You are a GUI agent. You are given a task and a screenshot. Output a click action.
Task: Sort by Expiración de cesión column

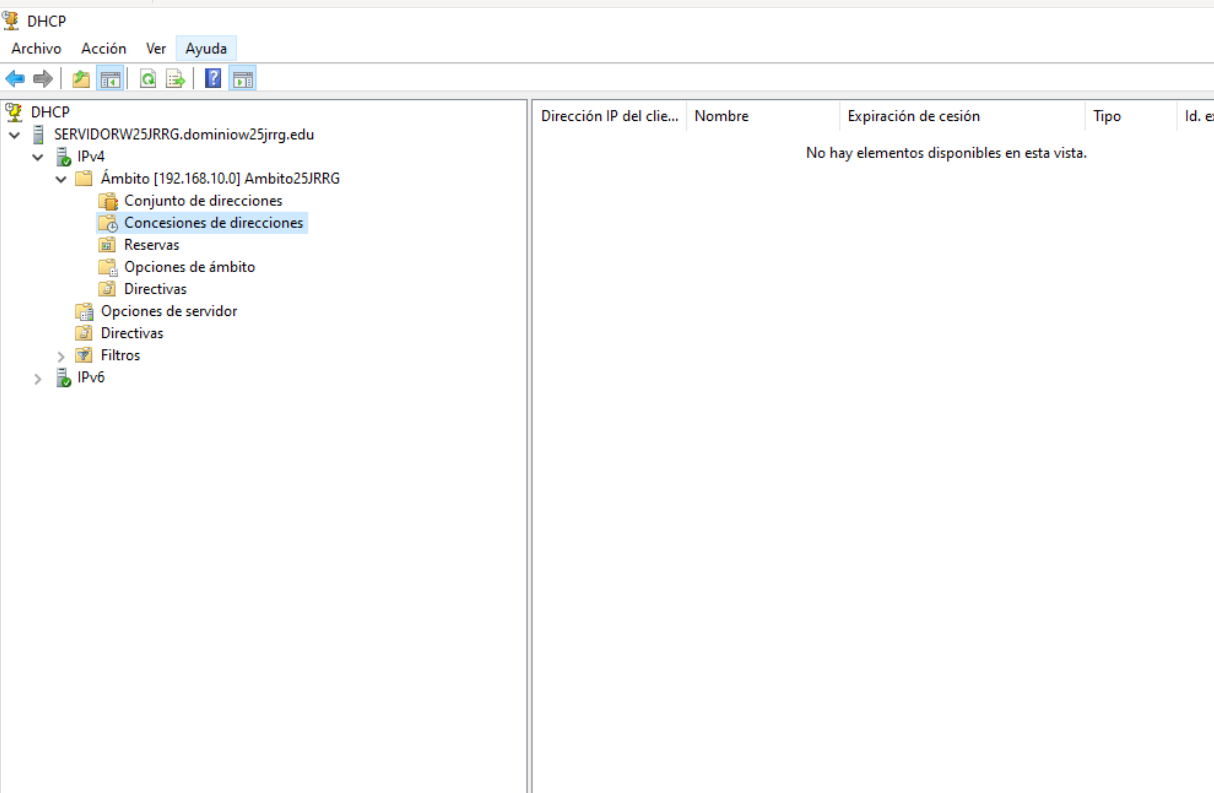click(x=962, y=116)
